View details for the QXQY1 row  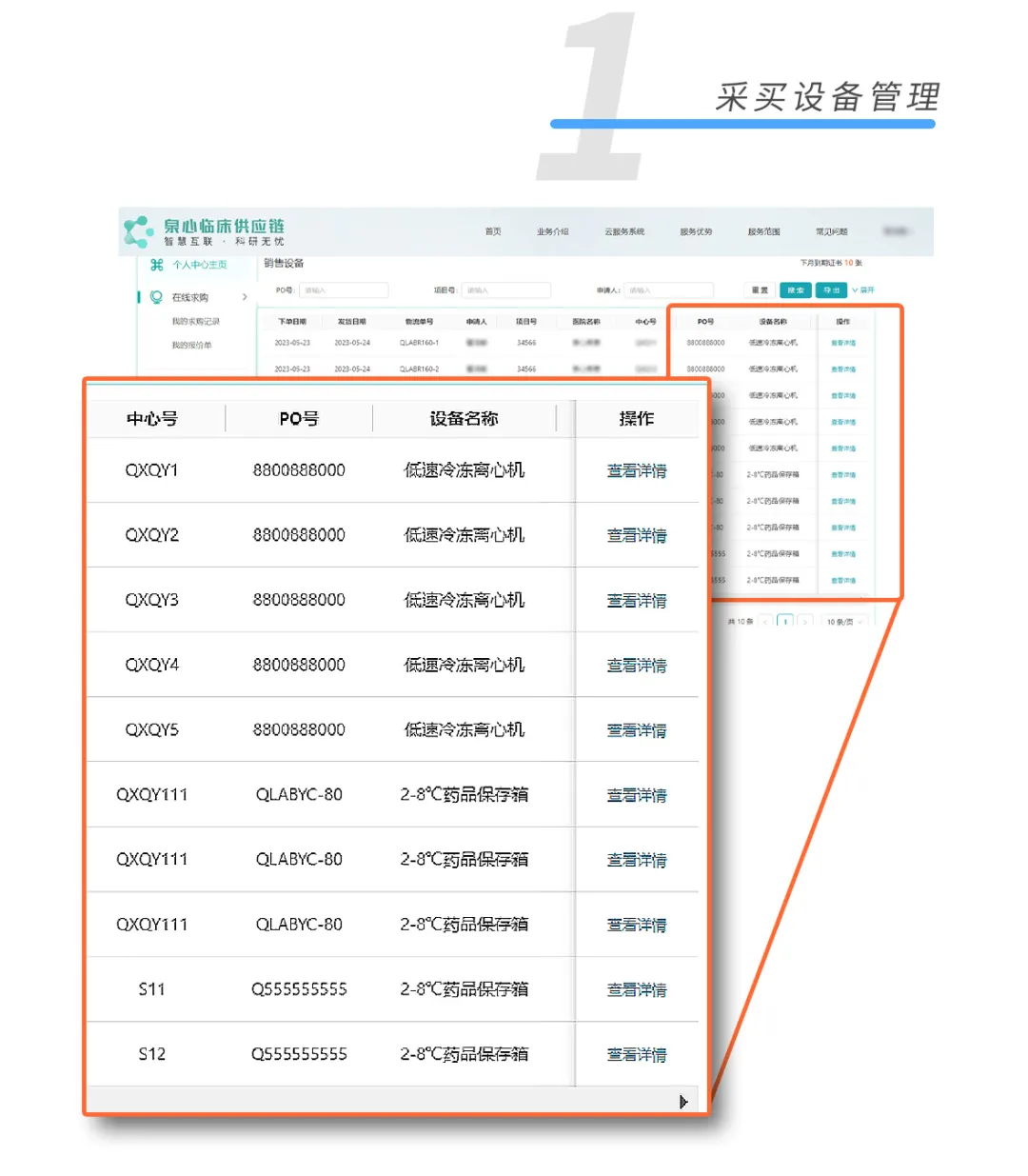[x=637, y=470]
